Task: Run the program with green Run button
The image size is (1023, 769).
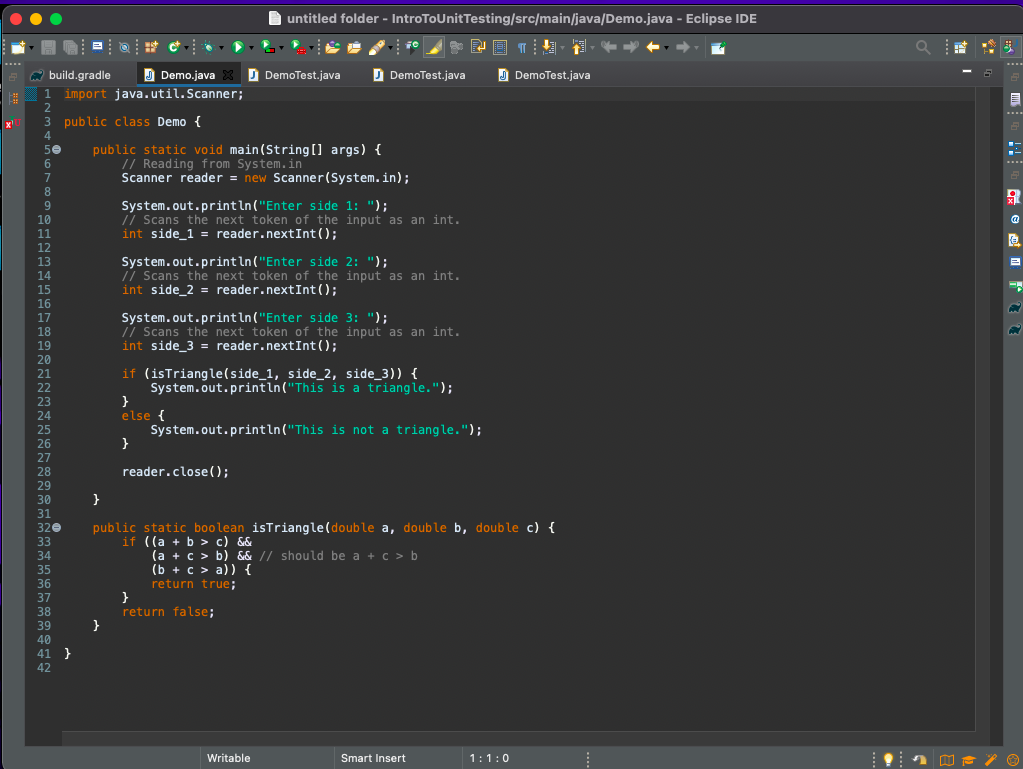Action: pos(237,47)
